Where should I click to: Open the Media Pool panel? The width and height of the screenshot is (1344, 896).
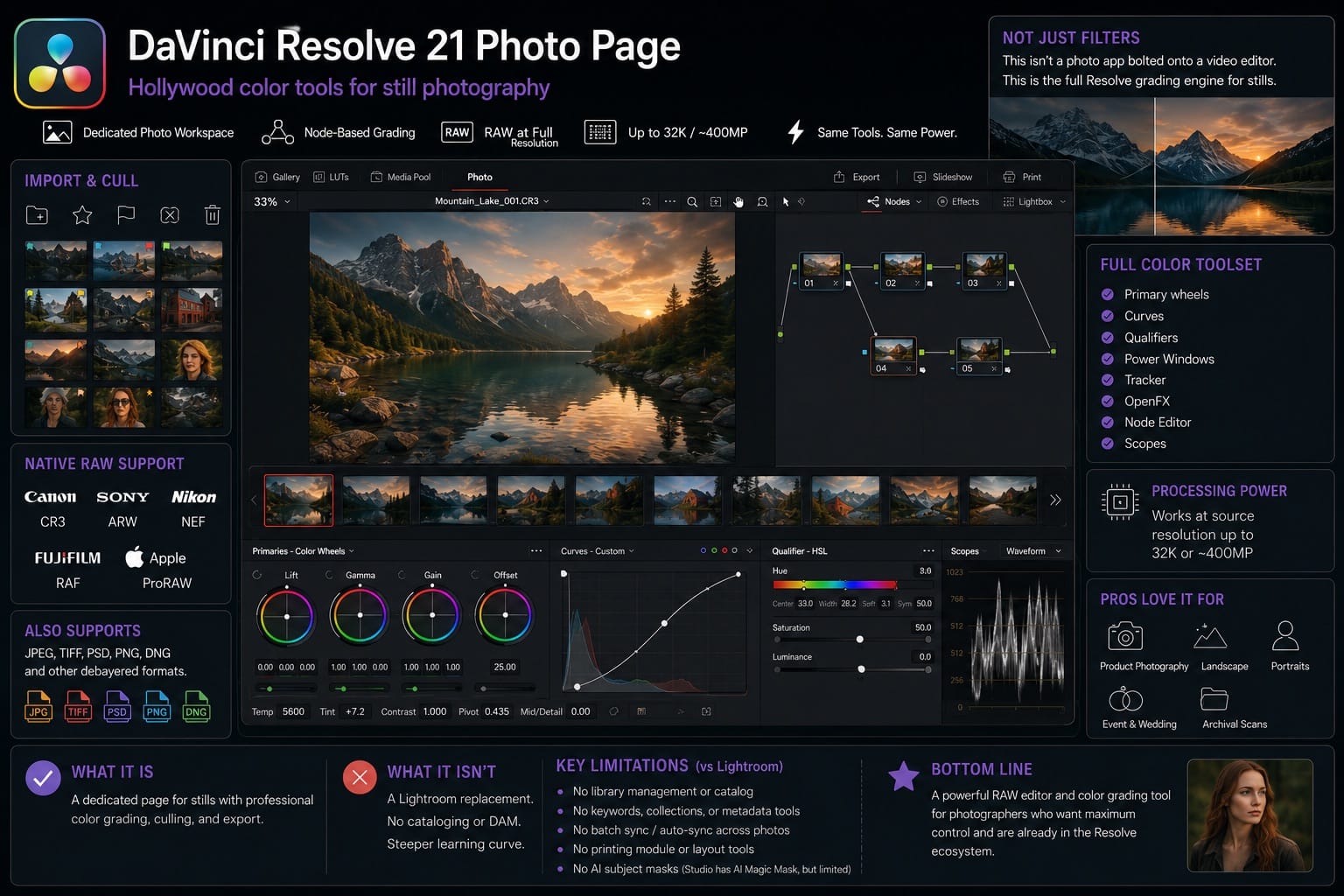401,177
